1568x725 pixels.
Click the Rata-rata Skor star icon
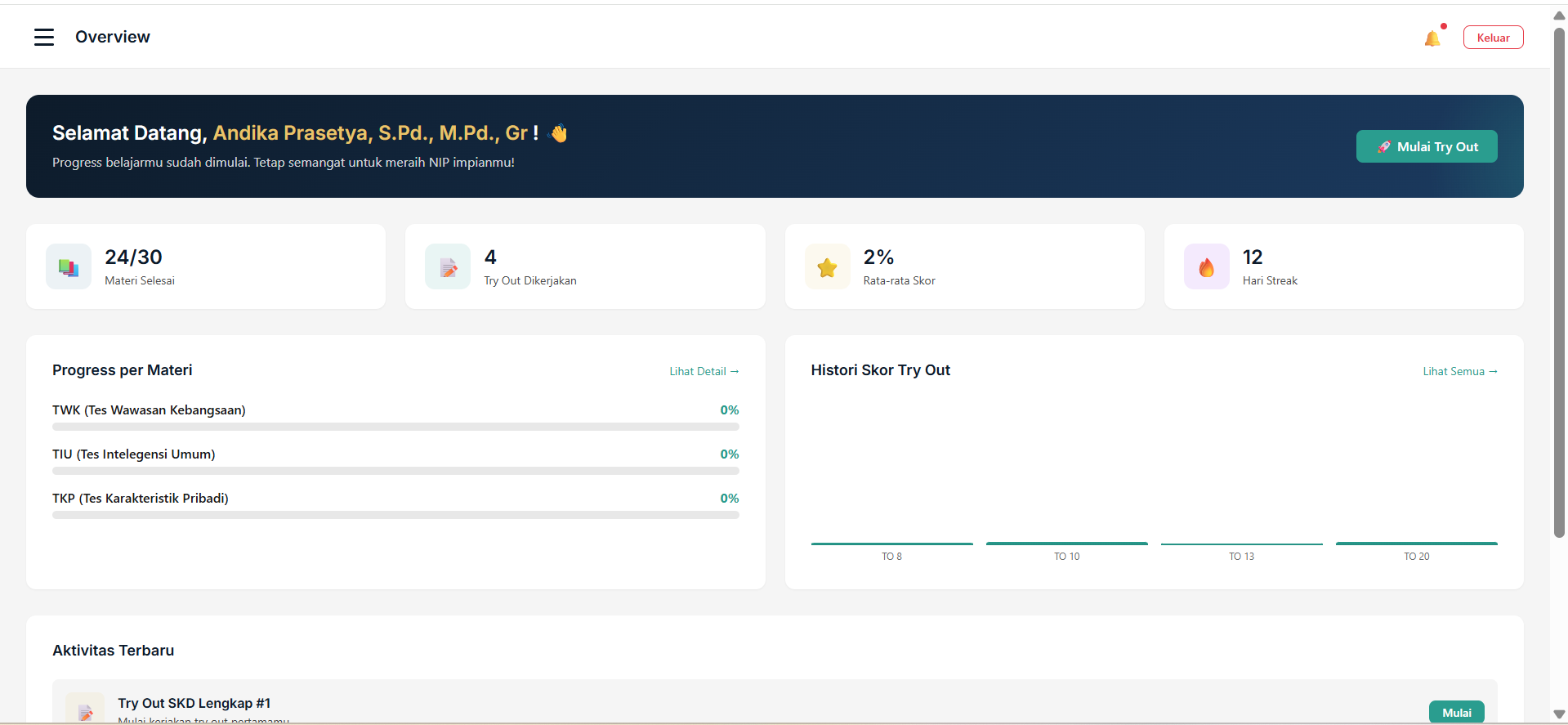pos(827,267)
